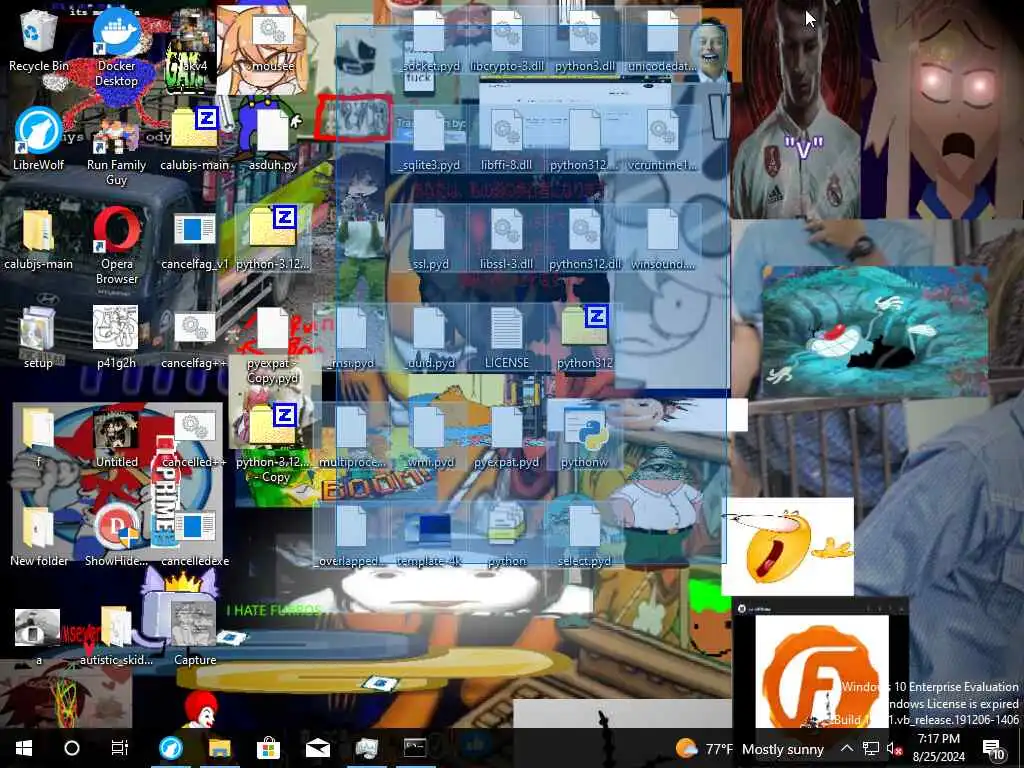Open the notification center with 10 alerts
Viewport: 1024px width, 768px height.
tap(993, 749)
